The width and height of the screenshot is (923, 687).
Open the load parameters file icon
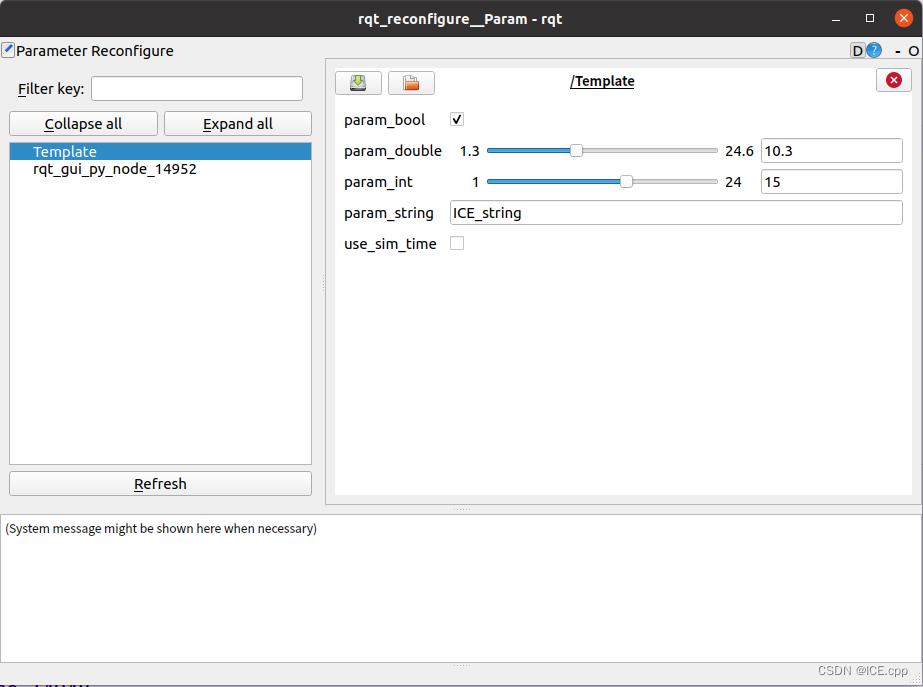[x=411, y=83]
